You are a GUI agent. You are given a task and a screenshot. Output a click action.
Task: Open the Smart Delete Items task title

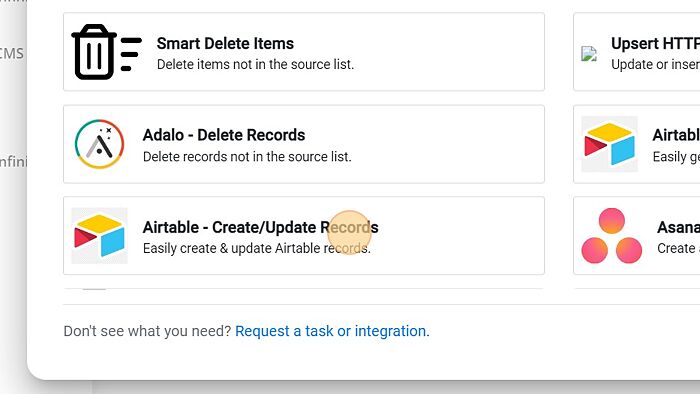[x=225, y=43]
